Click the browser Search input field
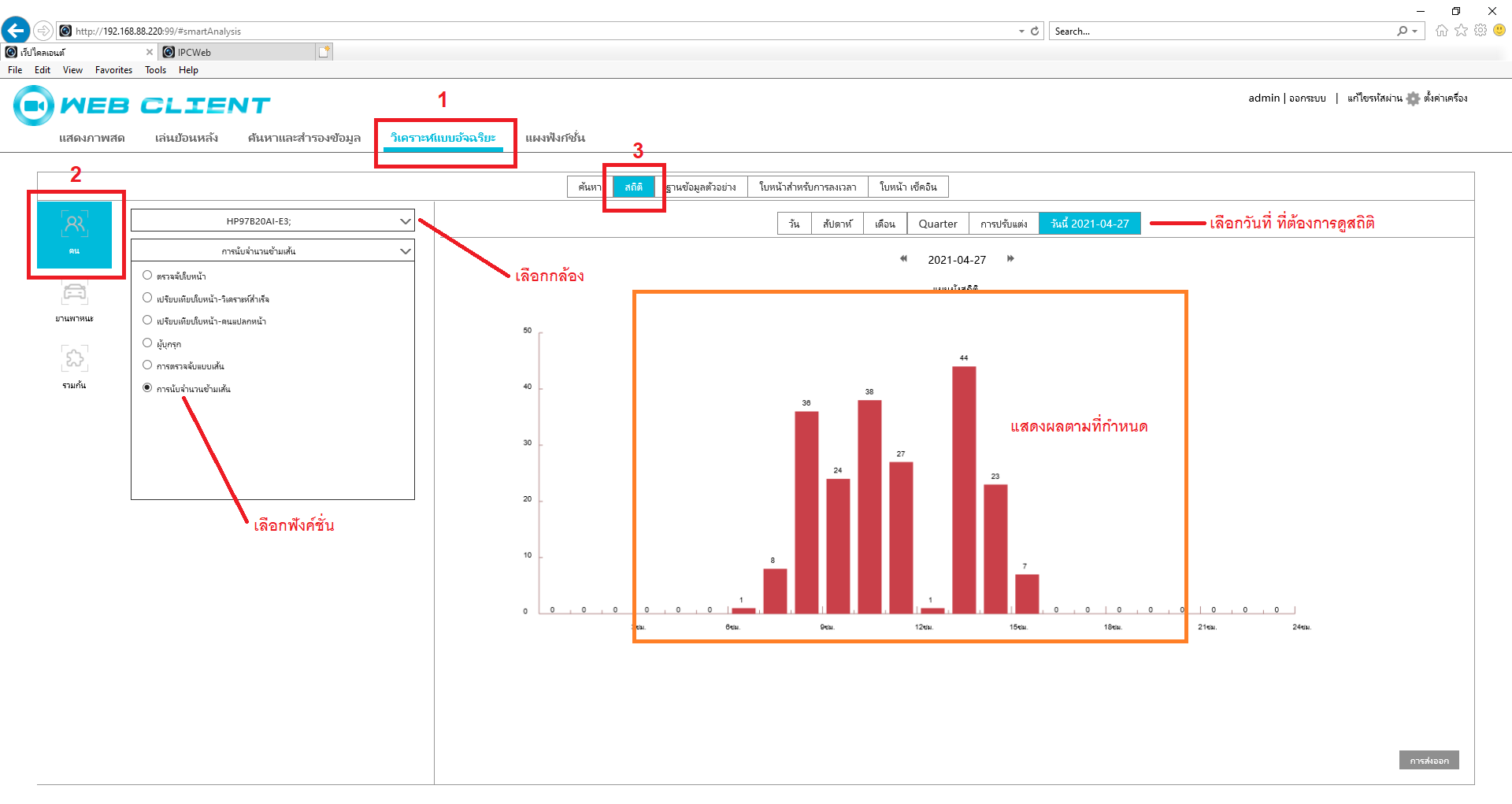The image size is (1512, 804). coord(1221,31)
